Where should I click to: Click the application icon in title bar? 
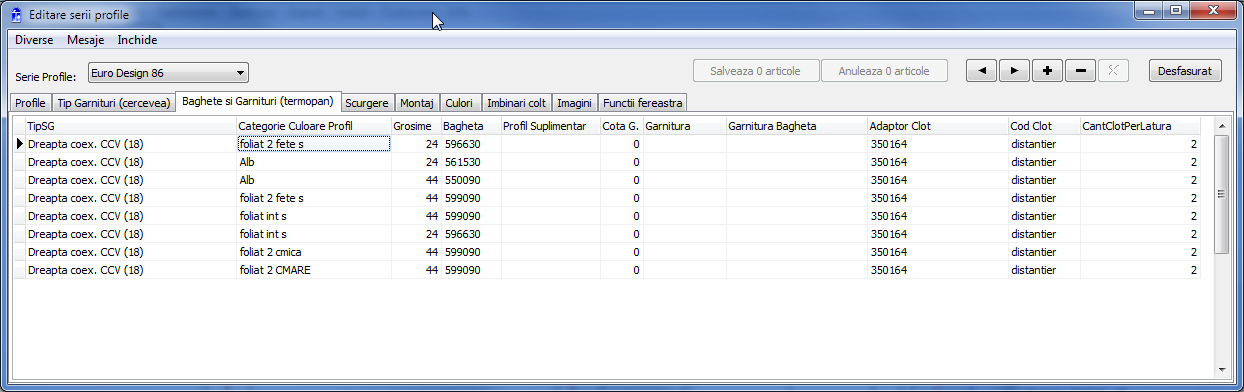click(x=15, y=15)
